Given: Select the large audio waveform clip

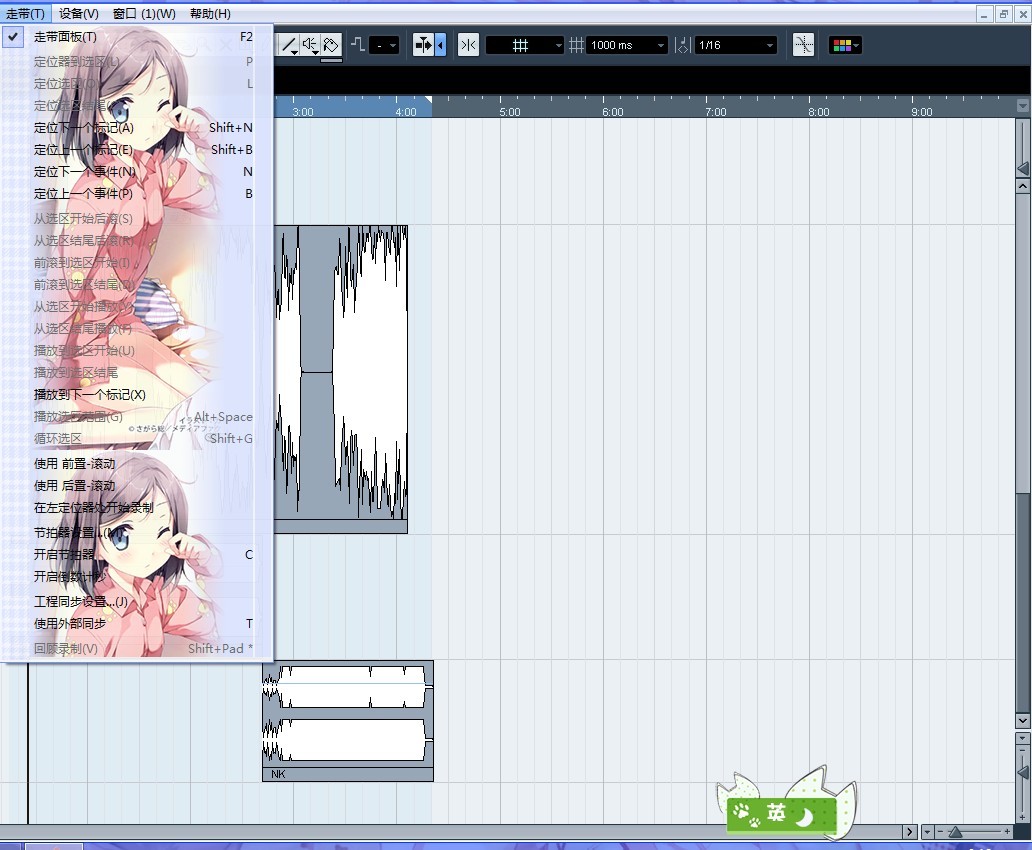Looking at the screenshot, I should pyautogui.click(x=341, y=379).
